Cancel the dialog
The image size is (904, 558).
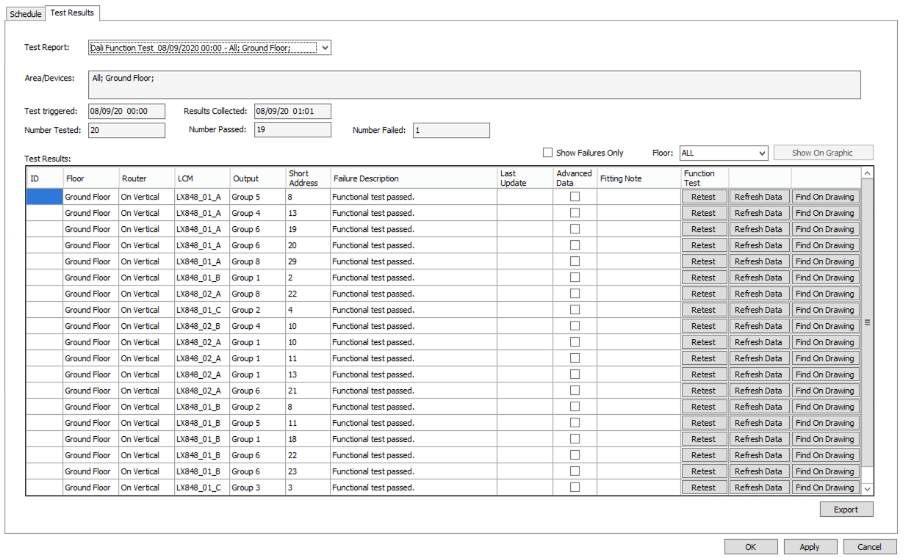point(869,546)
